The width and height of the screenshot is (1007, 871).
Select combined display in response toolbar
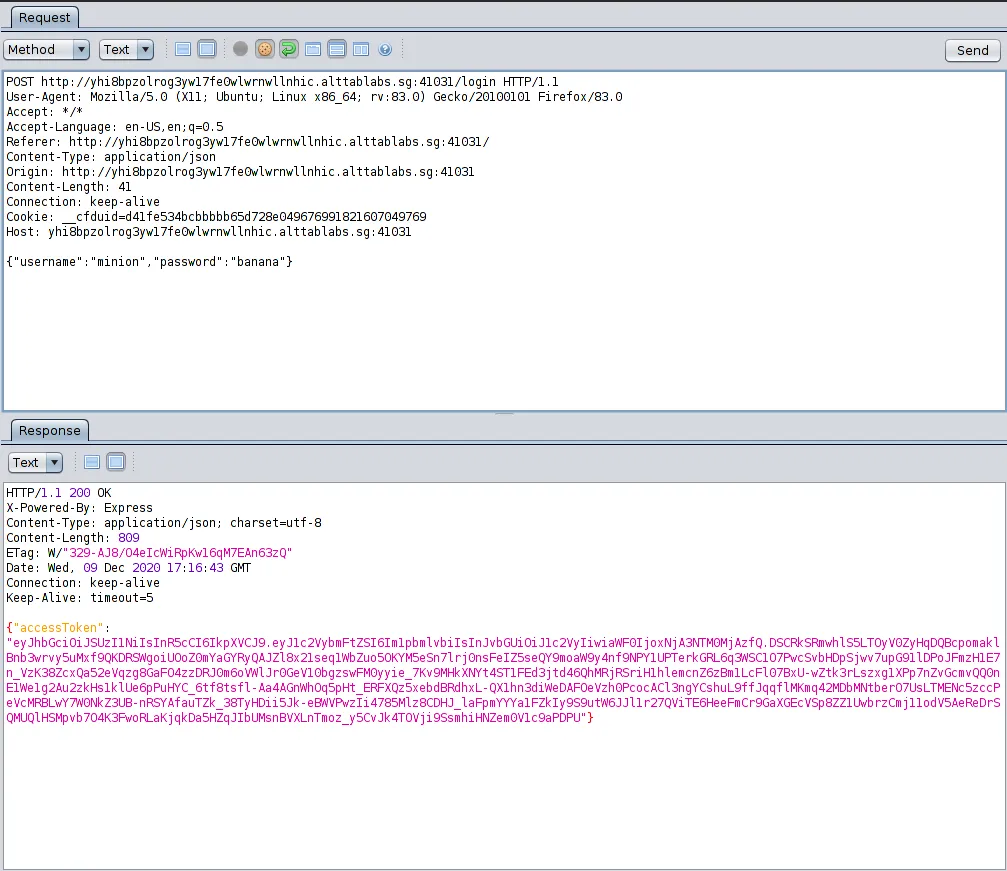click(x=115, y=462)
